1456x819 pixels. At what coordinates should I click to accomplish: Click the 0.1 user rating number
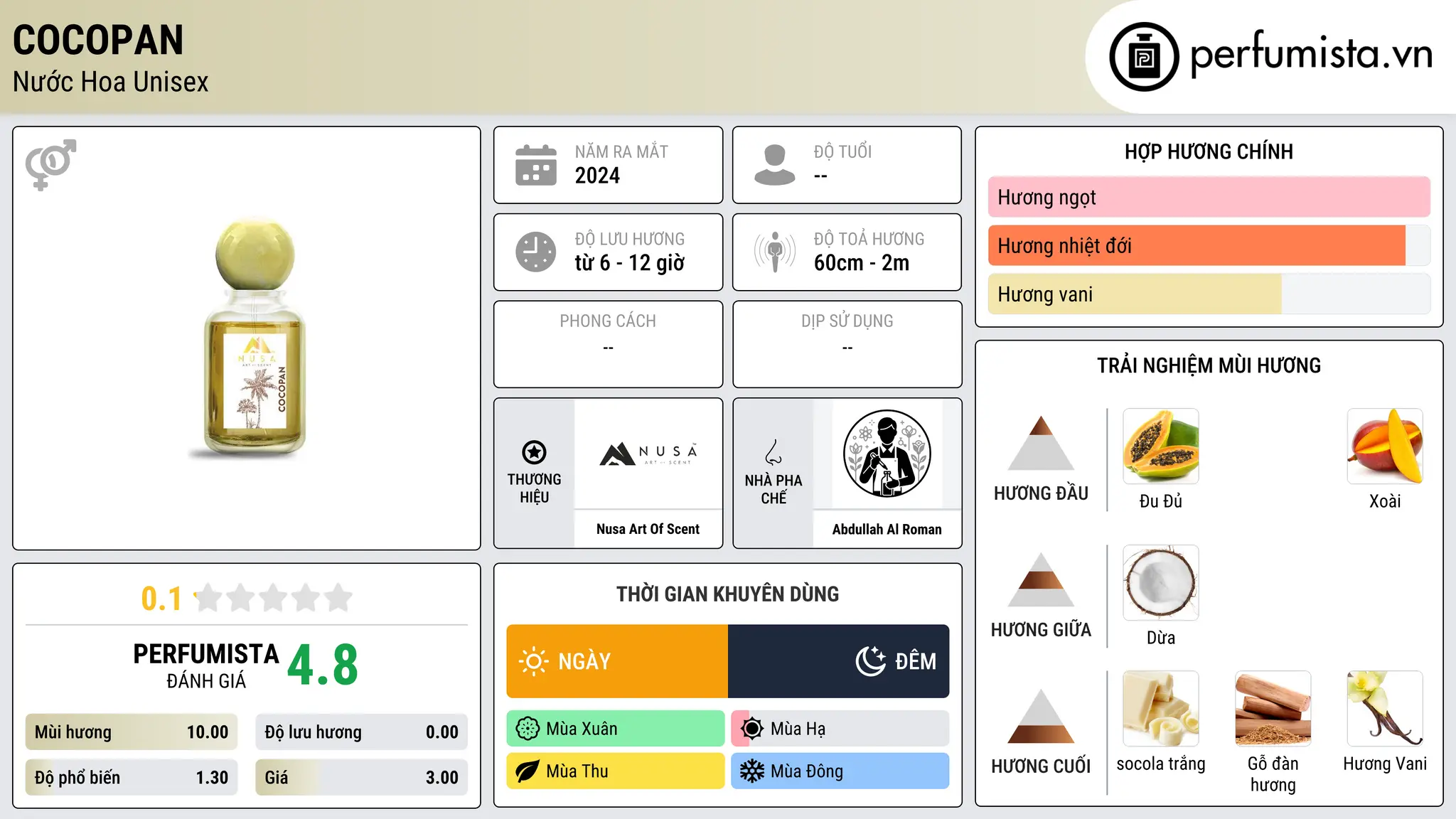coord(161,599)
